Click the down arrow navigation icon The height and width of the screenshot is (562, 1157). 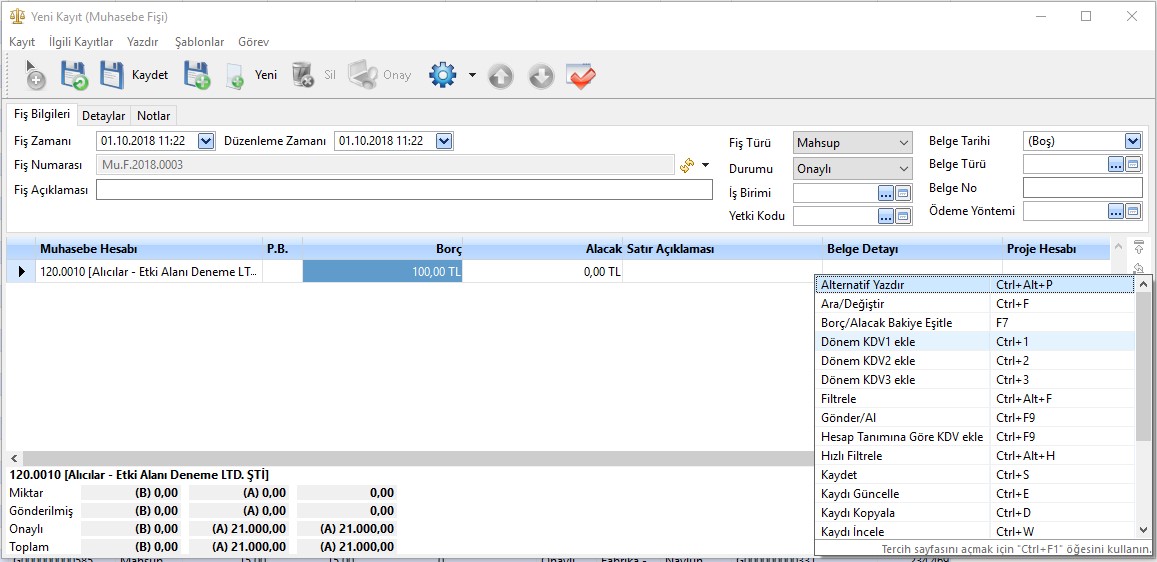(541, 76)
